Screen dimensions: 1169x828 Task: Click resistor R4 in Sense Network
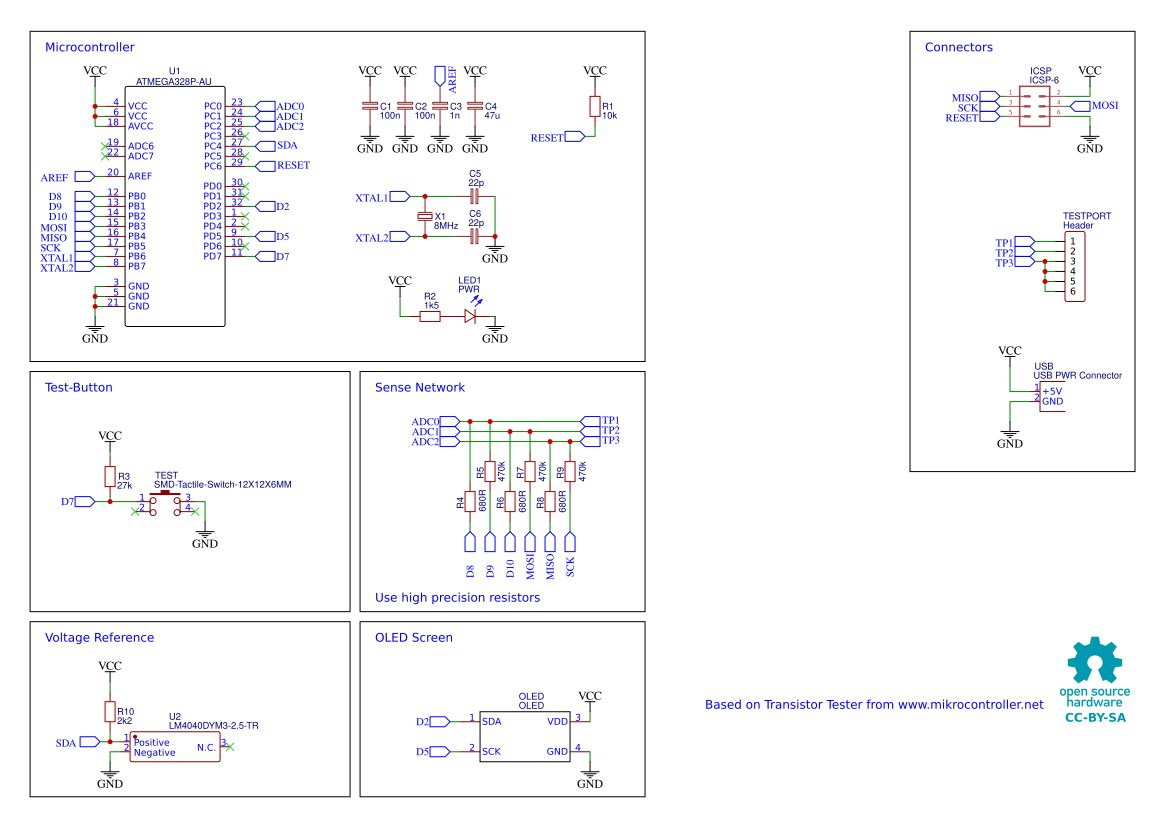(x=470, y=502)
